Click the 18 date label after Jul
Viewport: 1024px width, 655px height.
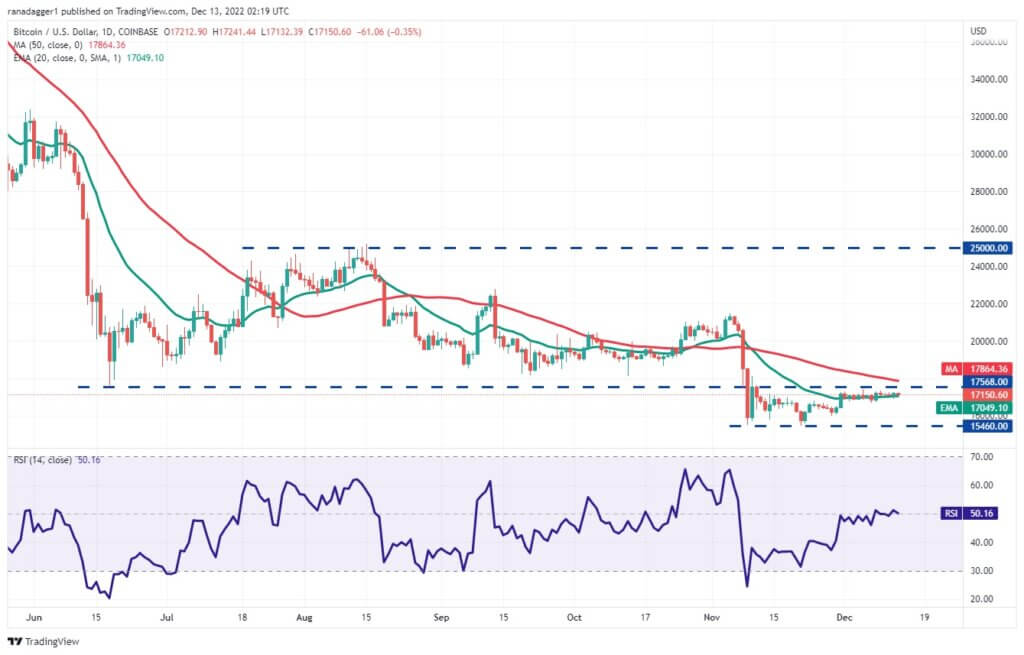click(x=242, y=617)
